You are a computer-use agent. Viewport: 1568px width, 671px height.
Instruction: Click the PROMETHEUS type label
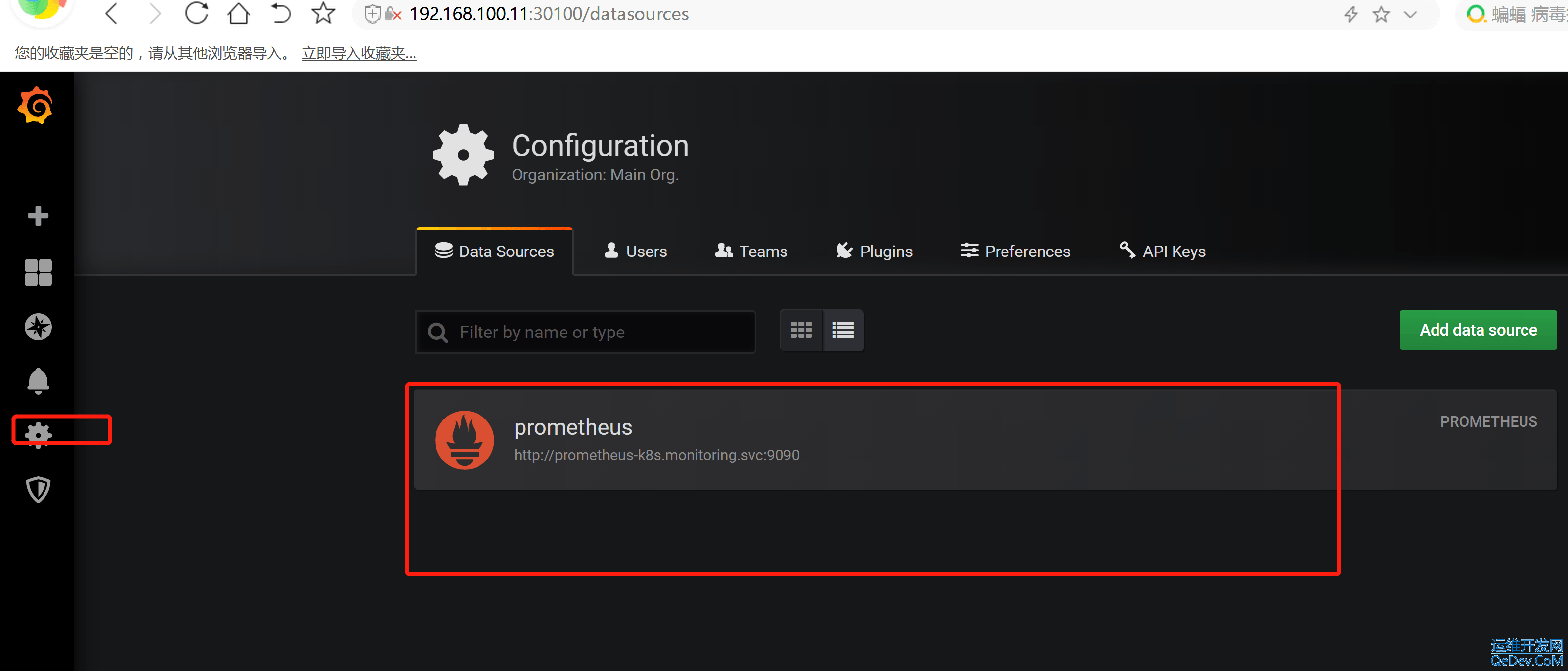tap(1488, 421)
